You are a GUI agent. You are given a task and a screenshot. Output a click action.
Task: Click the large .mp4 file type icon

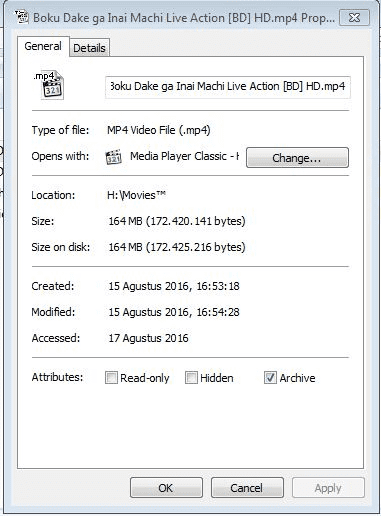[x=50, y=85]
